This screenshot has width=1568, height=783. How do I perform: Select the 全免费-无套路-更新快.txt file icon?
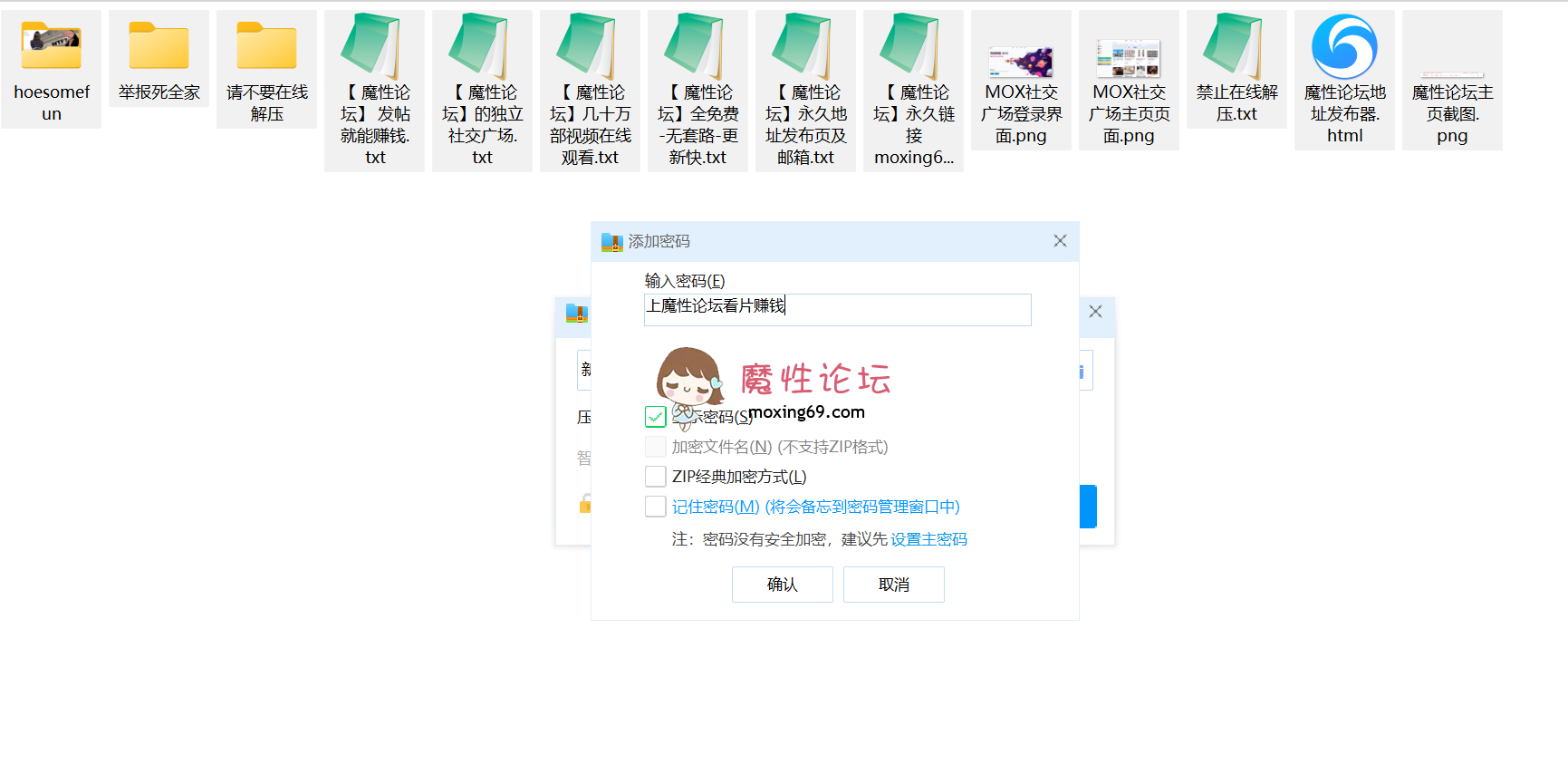[694, 45]
